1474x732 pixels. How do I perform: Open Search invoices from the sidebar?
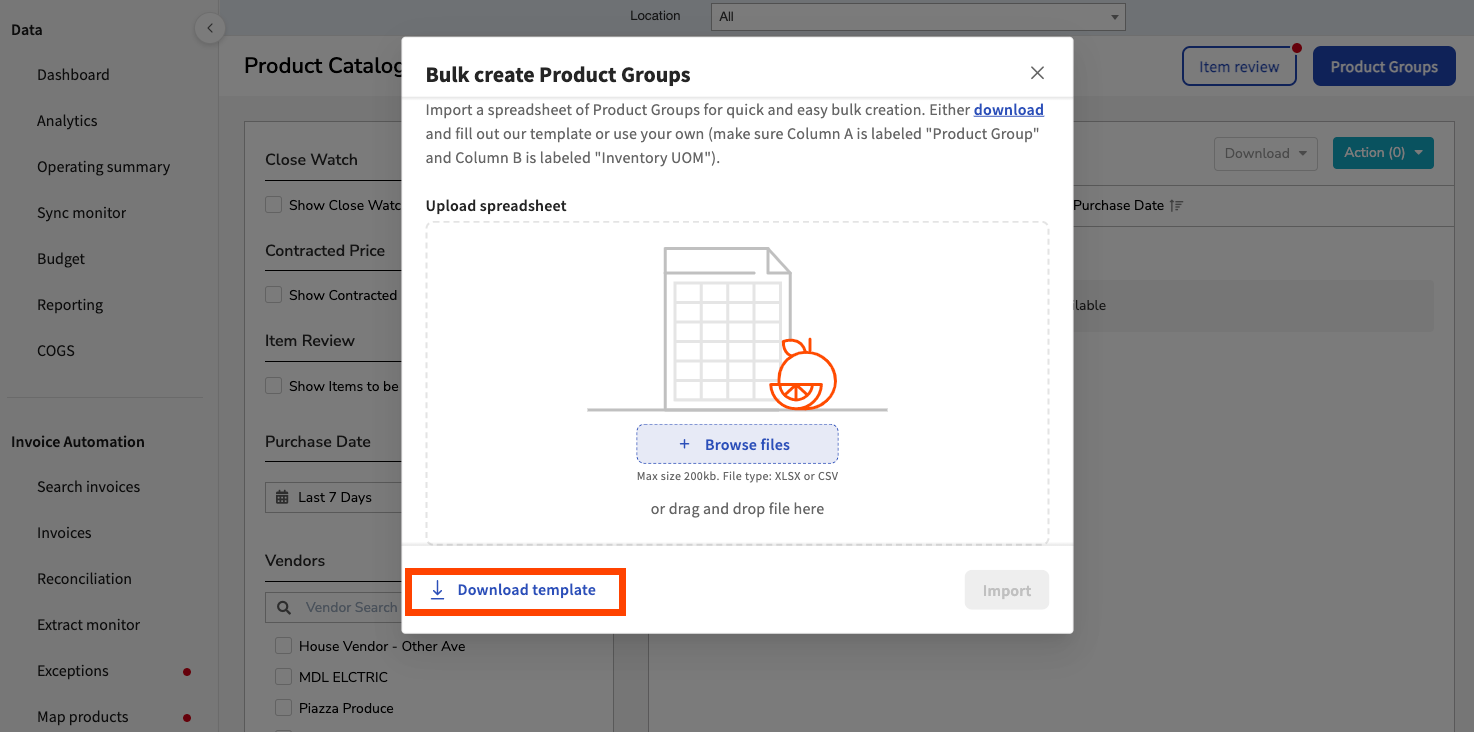(x=88, y=486)
